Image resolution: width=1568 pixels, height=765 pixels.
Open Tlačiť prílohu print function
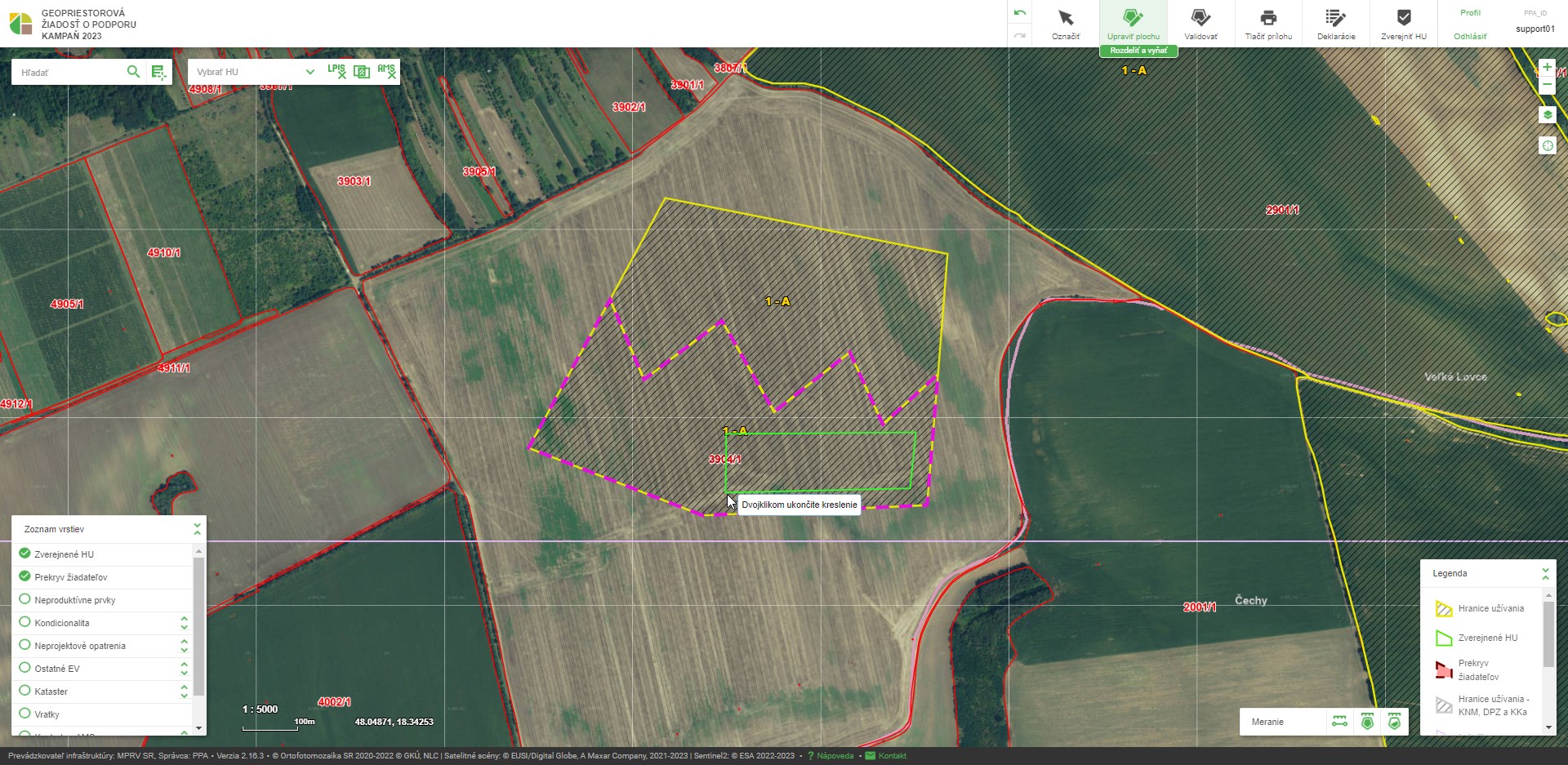coord(1268,24)
